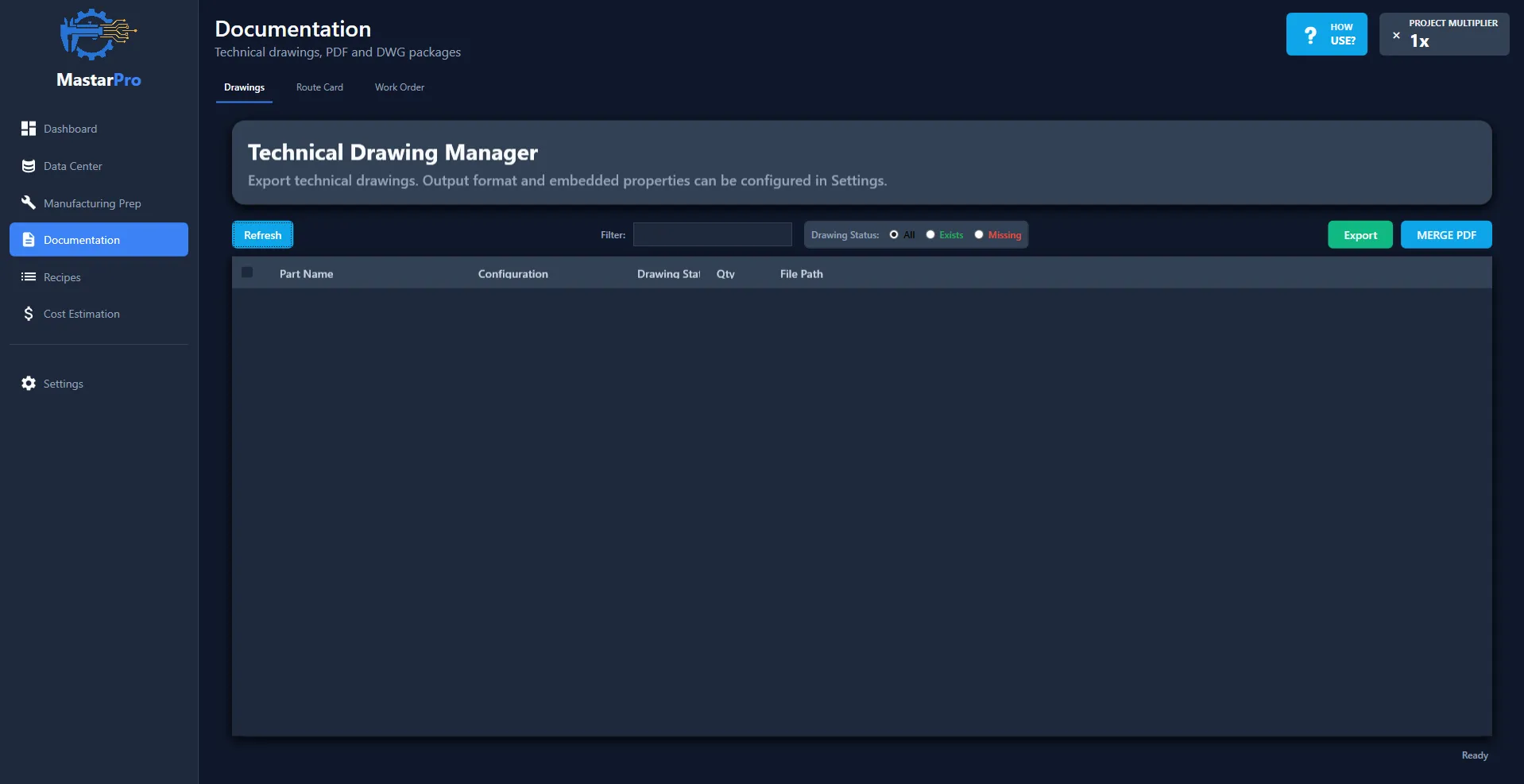Toggle the select-all checkbox in table header
The height and width of the screenshot is (784, 1524).
click(x=247, y=272)
